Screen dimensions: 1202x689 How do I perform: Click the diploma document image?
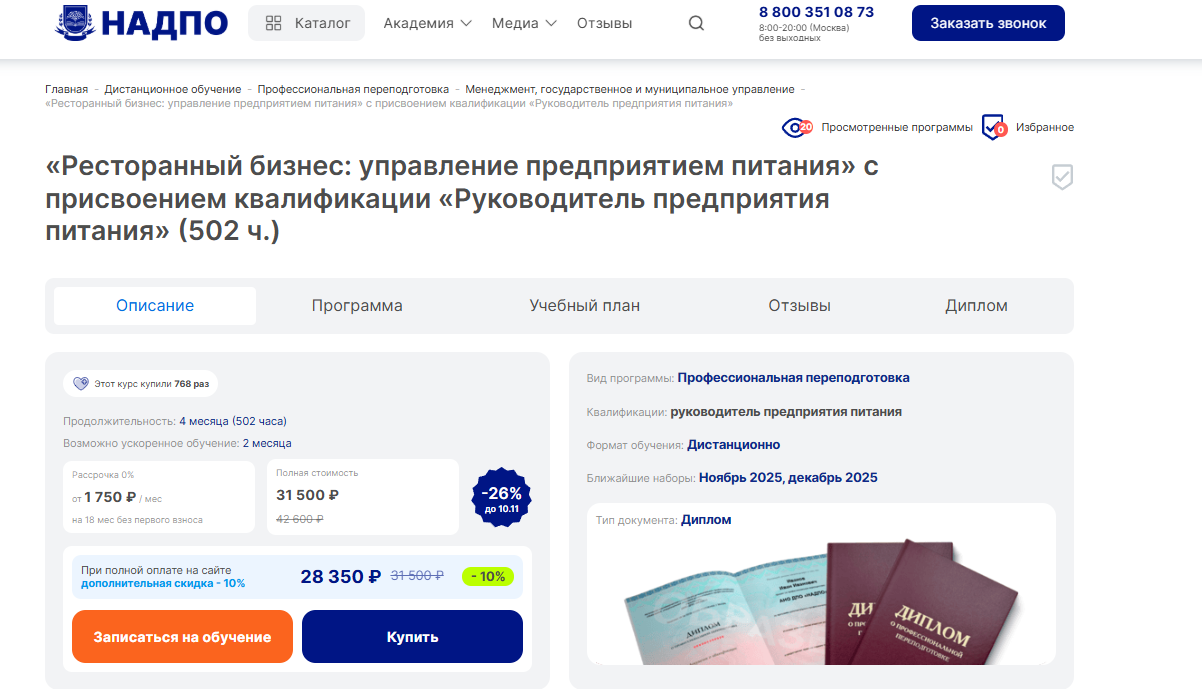pyautogui.click(x=822, y=602)
